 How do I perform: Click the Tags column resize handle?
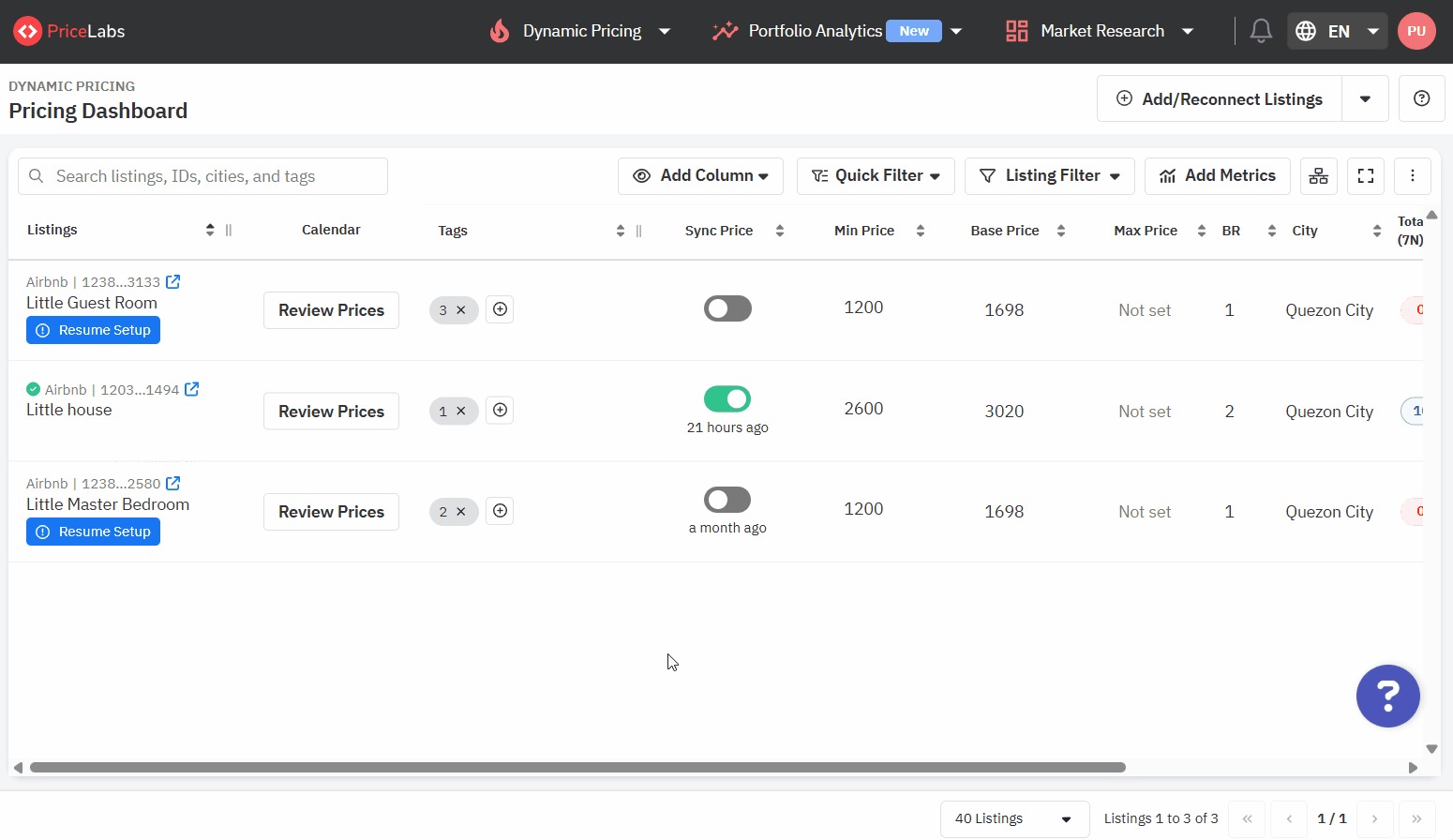point(639,231)
